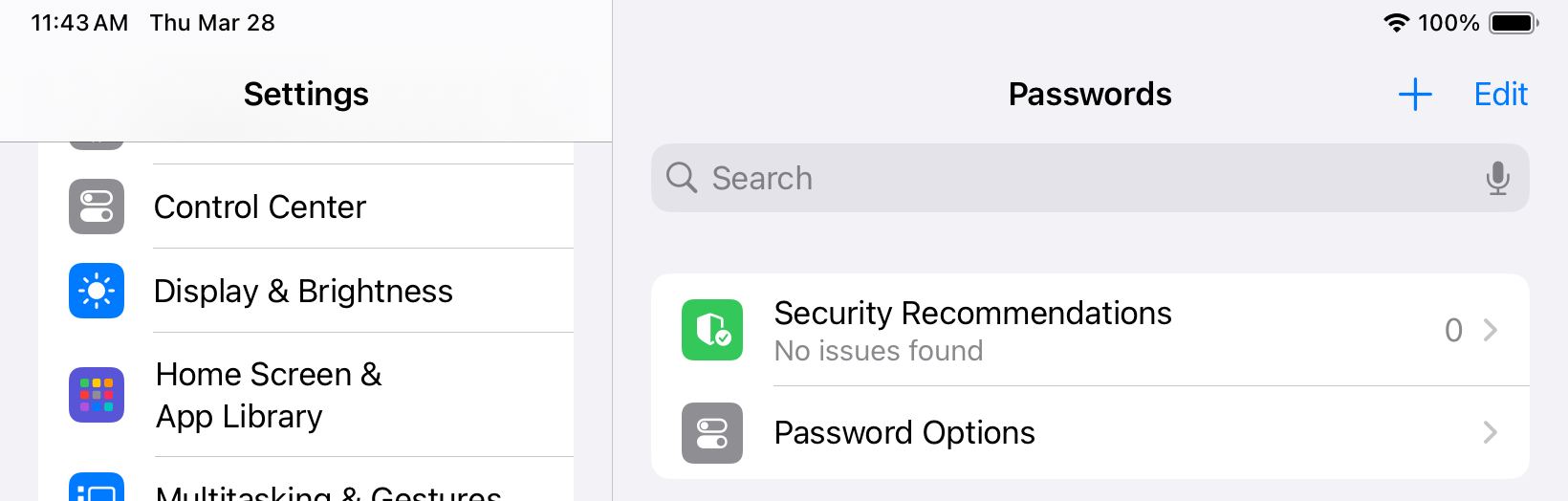Screen dimensions: 1568x501
Task: Tap the Wi-Fi status icon
Action: tap(1397, 23)
